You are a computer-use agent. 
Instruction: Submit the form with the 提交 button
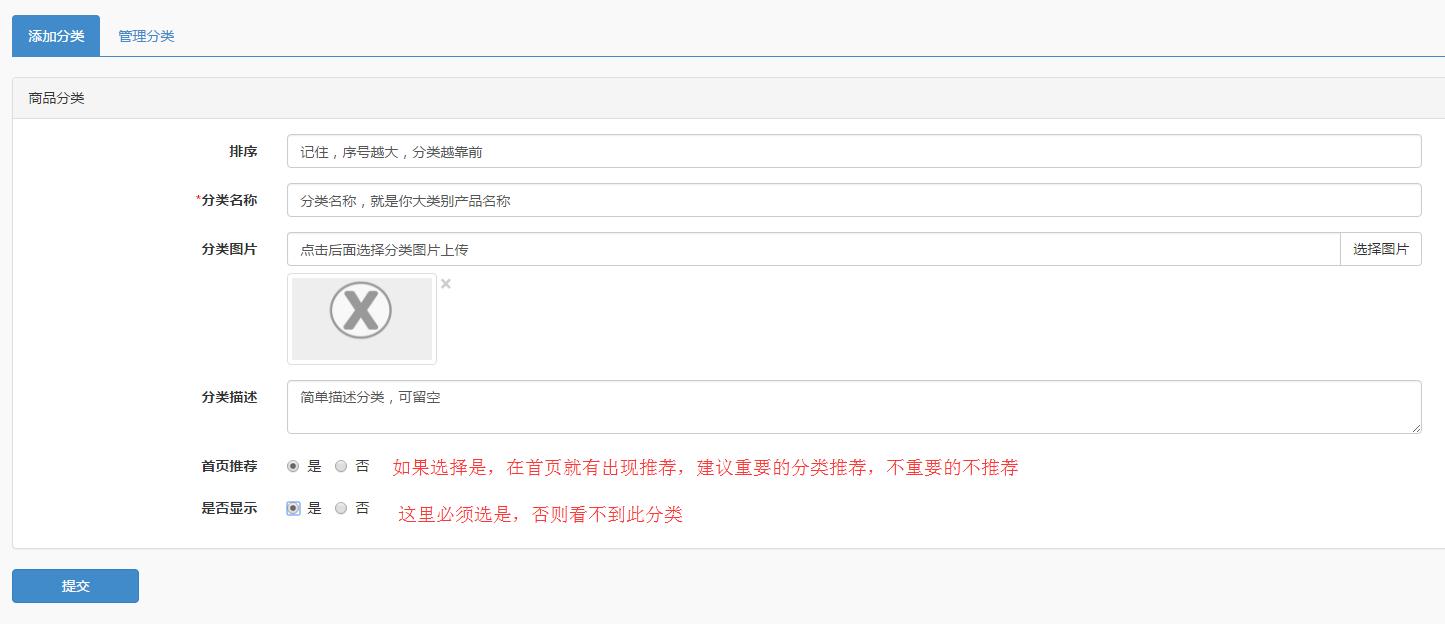(x=74, y=586)
